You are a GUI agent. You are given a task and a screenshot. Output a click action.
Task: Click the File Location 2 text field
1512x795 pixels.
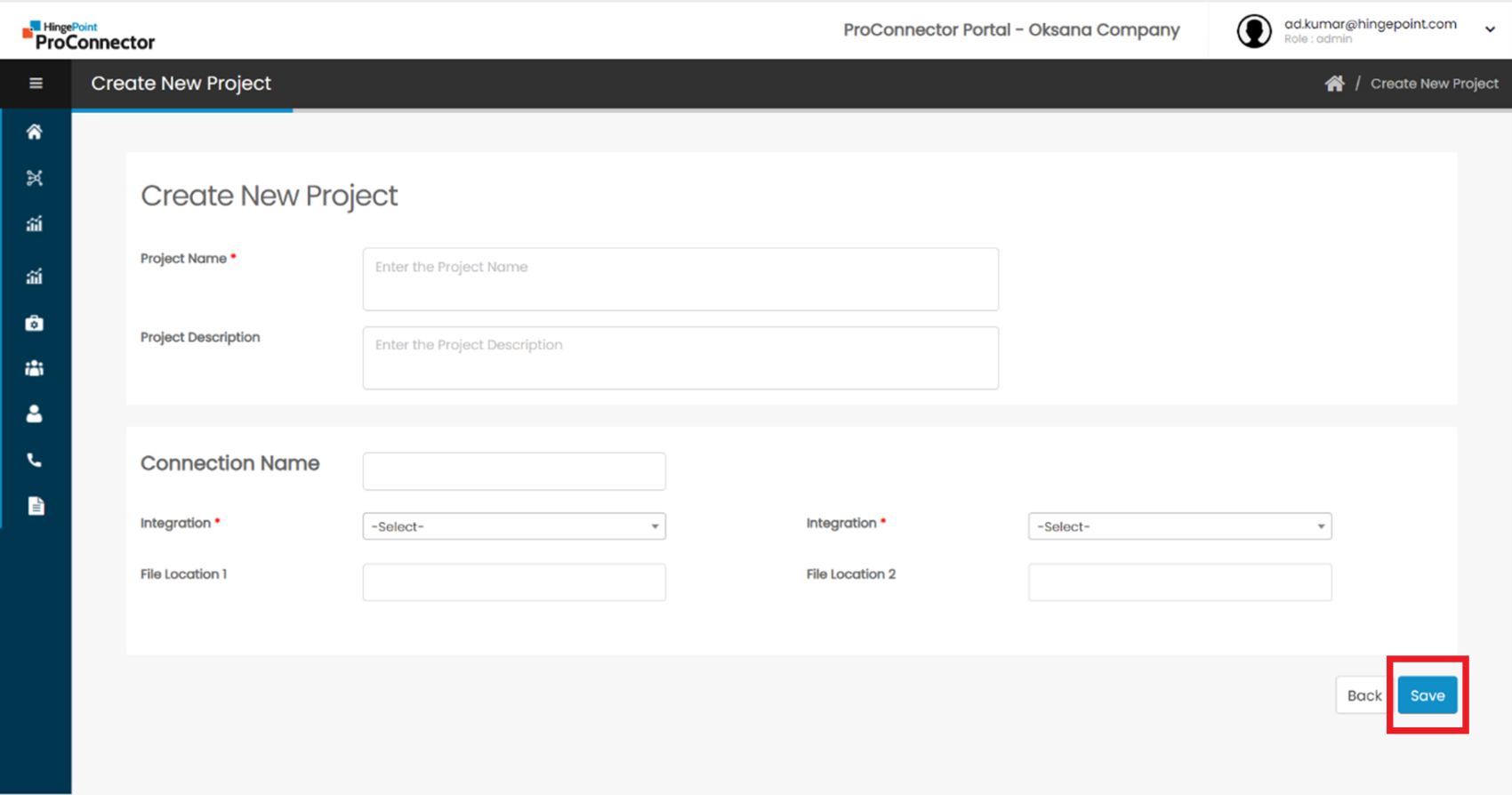tap(1179, 582)
